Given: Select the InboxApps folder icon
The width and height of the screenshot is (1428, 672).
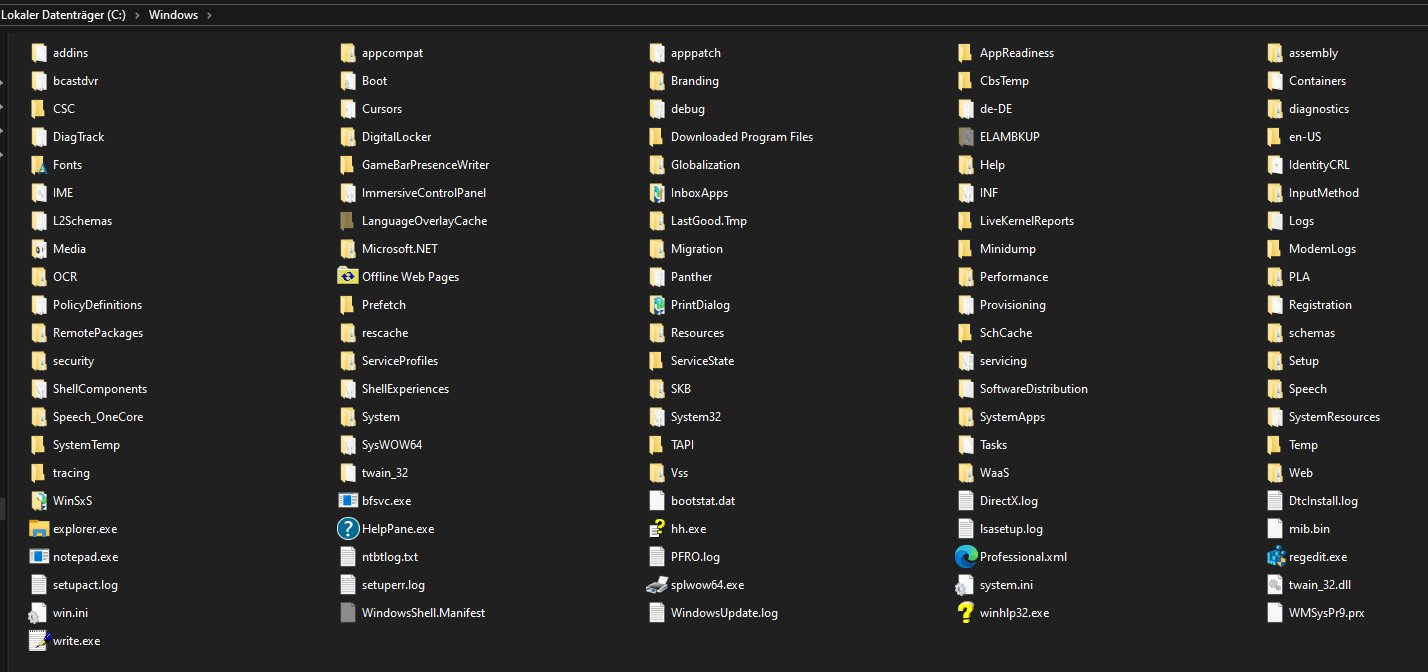Looking at the screenshot, I should [656, 193].
